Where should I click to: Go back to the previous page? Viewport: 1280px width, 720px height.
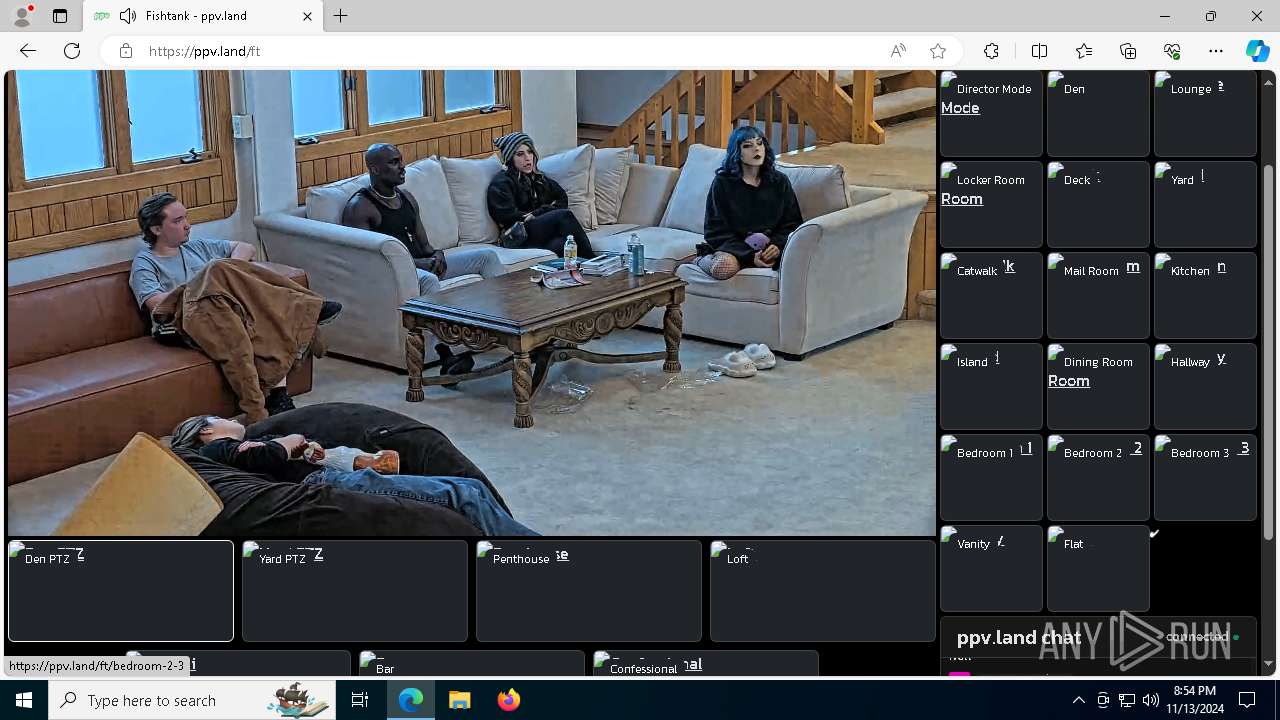[x=28, y=51]
